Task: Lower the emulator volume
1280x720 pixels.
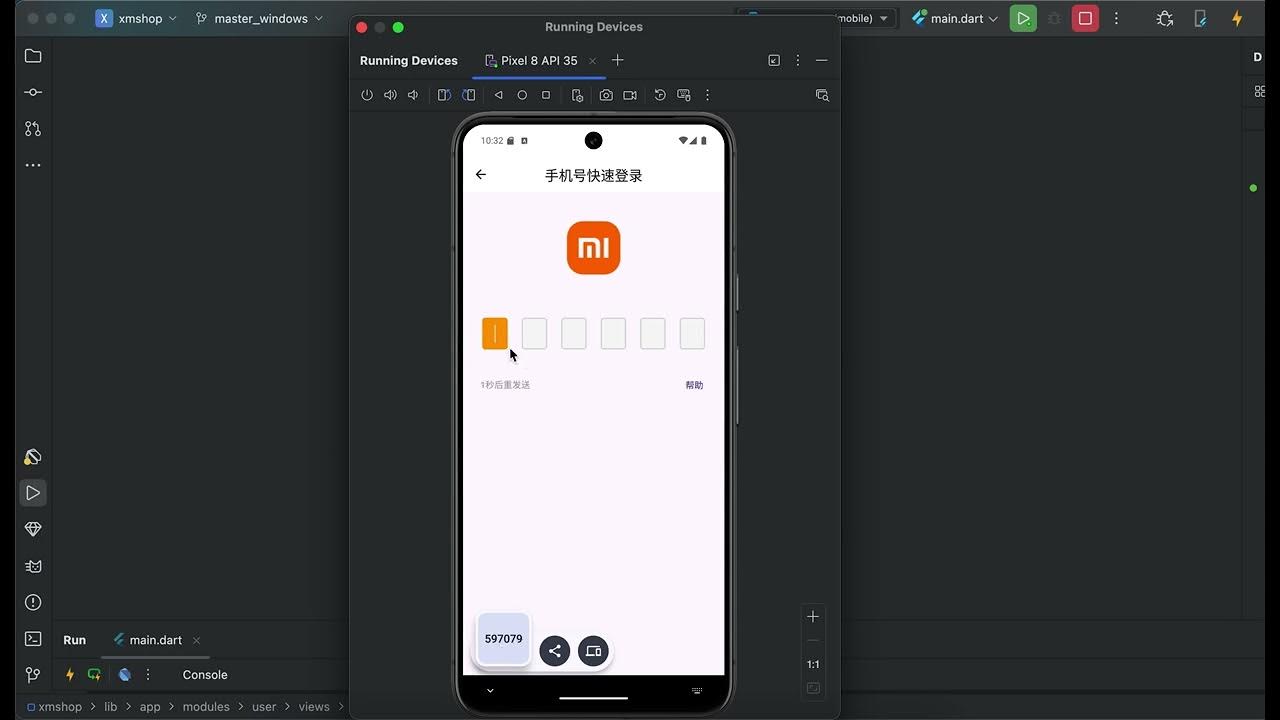Action: click(x=413, y=95)
